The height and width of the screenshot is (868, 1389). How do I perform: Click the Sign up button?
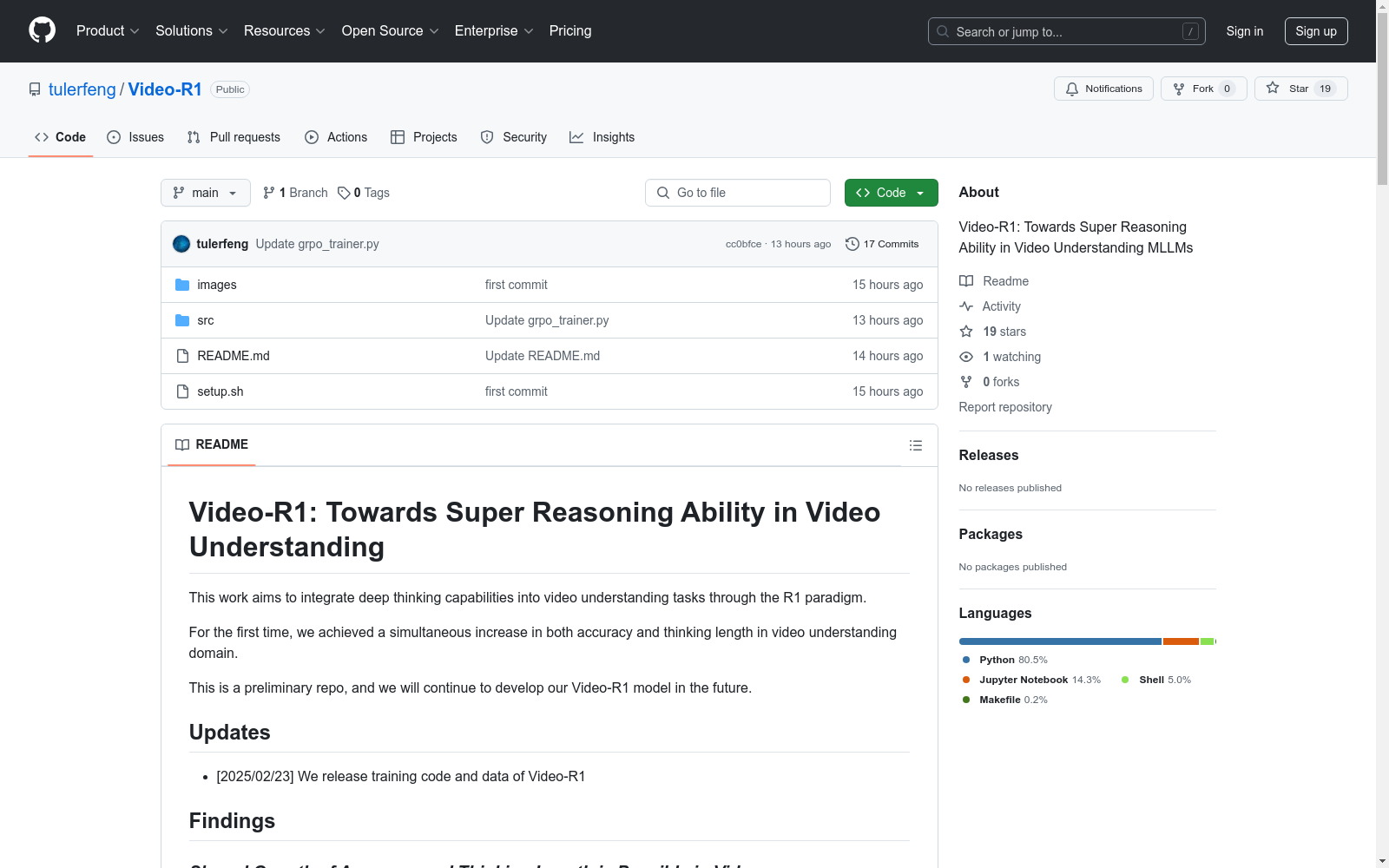coord(1316,31)
